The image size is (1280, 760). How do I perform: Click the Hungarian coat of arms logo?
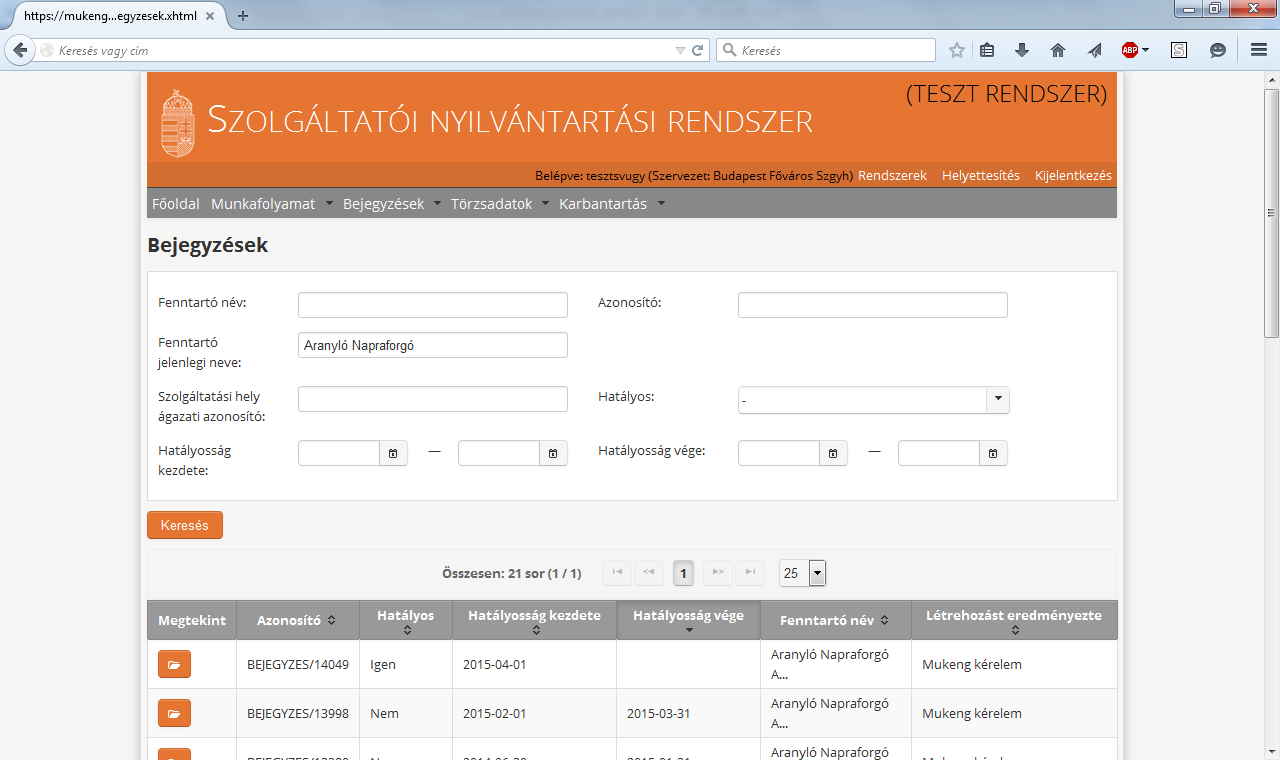[x=178, y=123]
